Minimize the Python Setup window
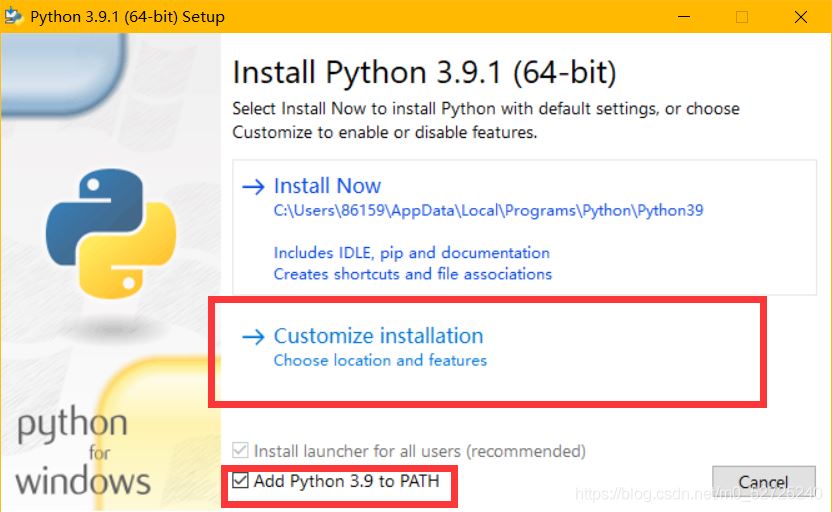The image size is (832, 512). pyautogui.click(x=684, y=16)
